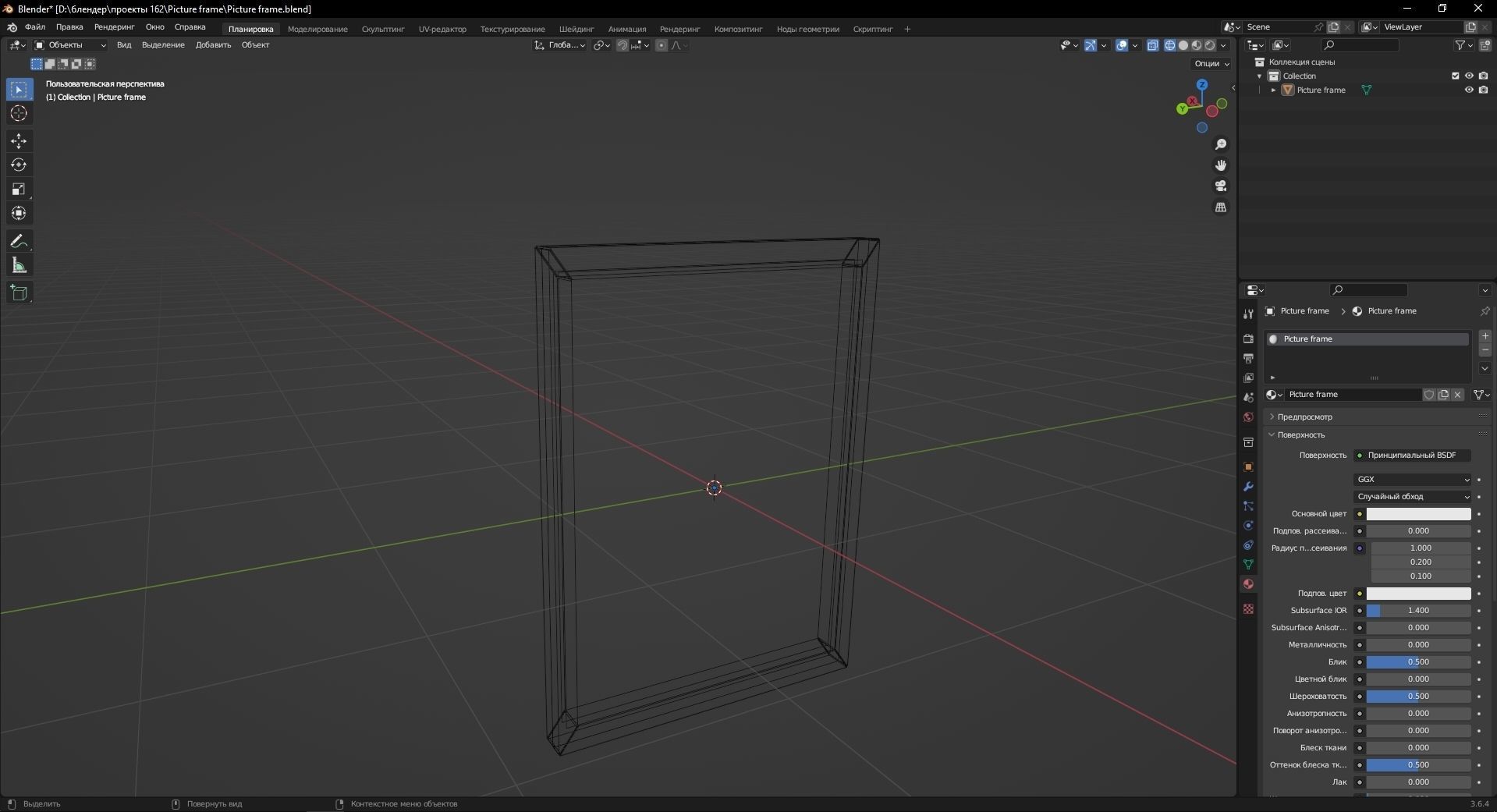Viewport: 1497px width, 812px height.
Task: Open the Modifier properties tab
Action: [x=1248, y=486]
